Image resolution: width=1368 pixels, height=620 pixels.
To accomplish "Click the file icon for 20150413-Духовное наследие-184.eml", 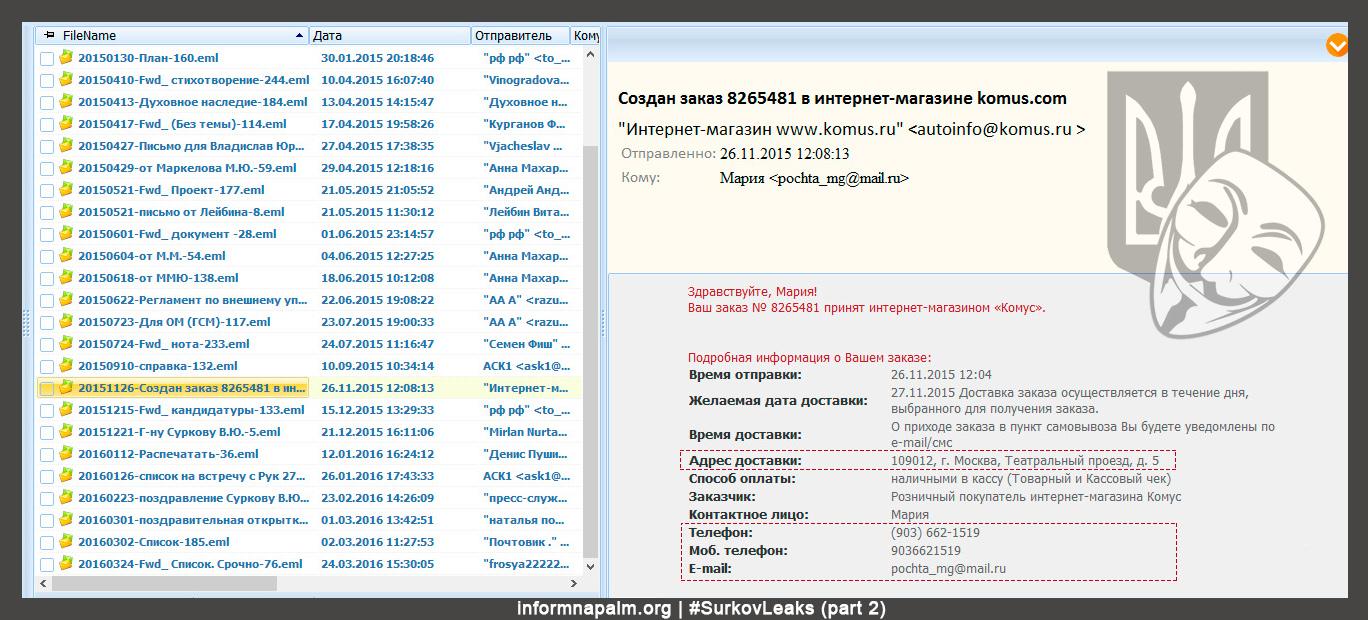I will (x=66, y=101).
